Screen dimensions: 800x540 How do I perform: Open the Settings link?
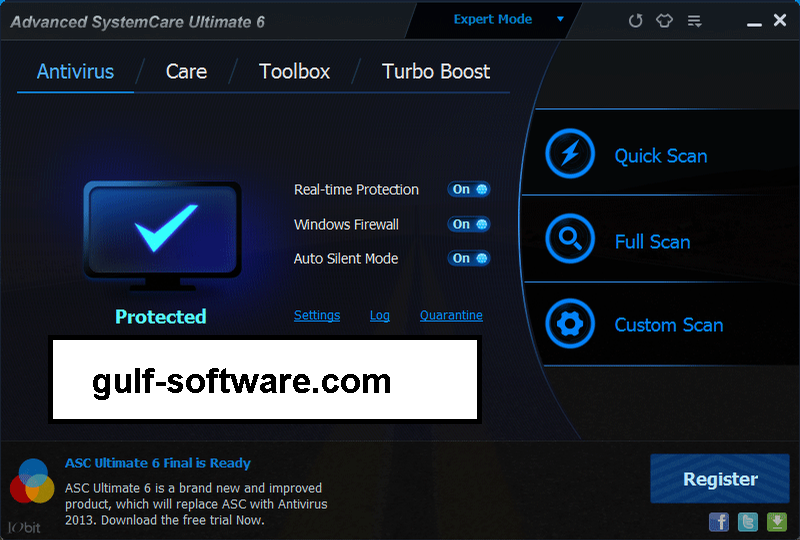[317, 315]
